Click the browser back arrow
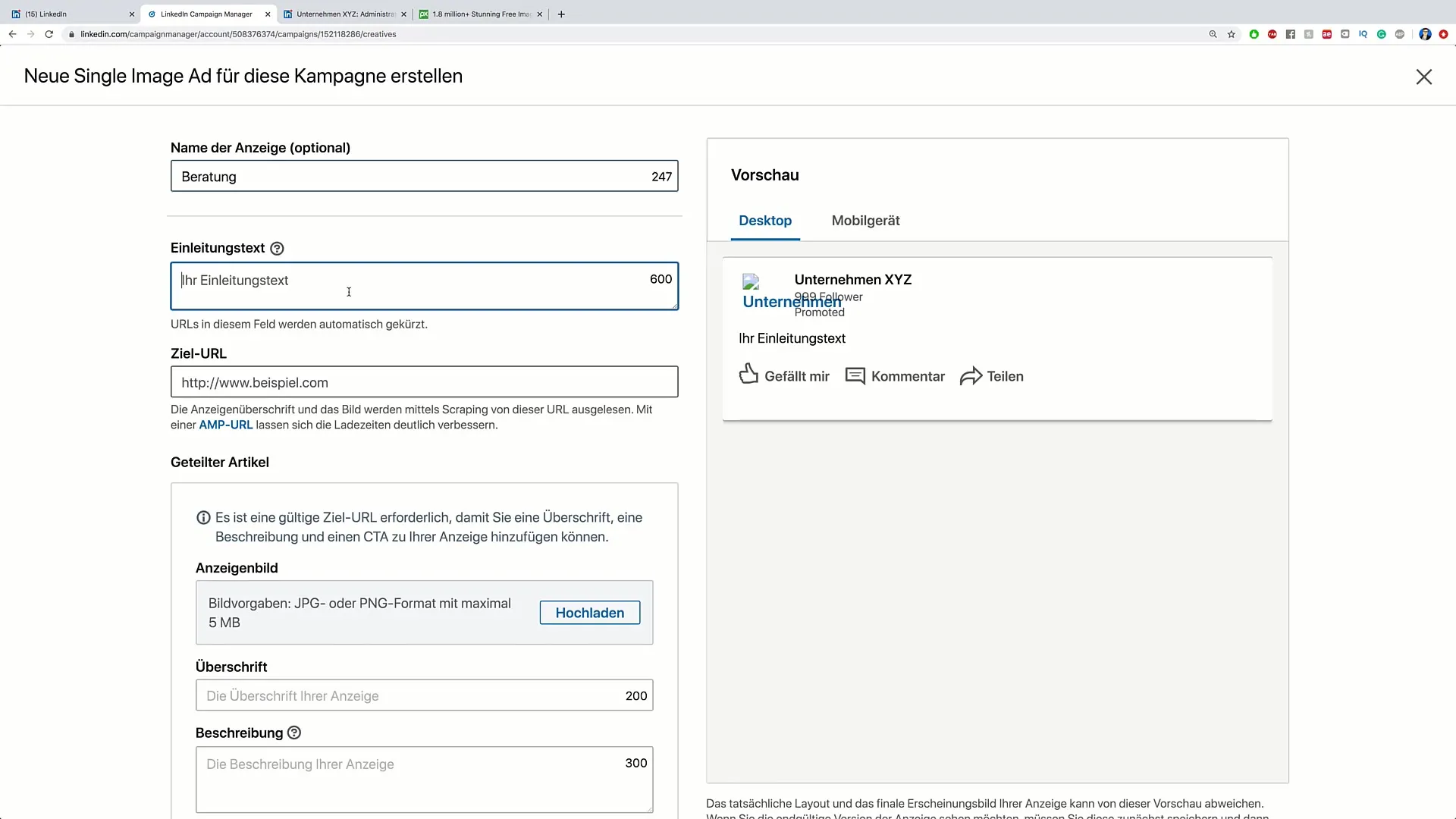Viewport: 1456px width, 819px height. 12,34
